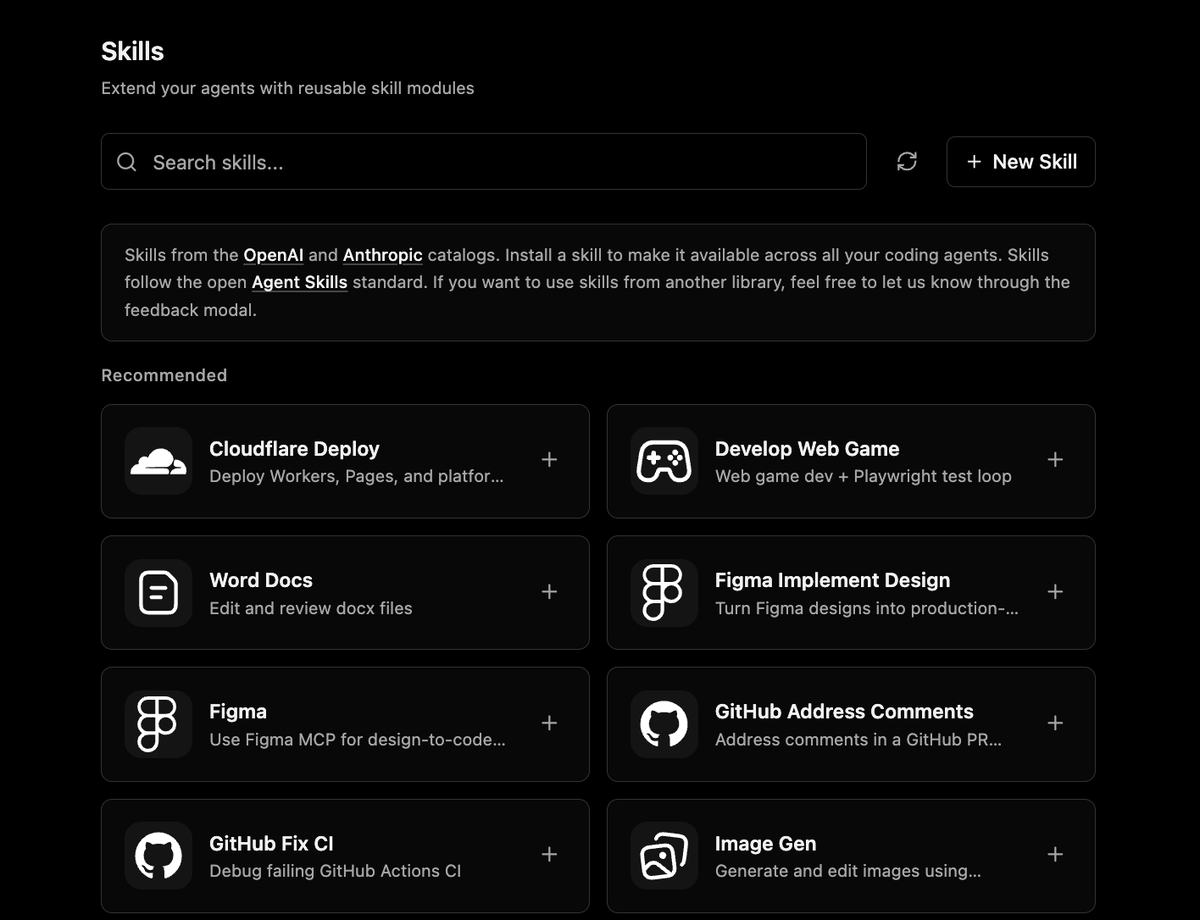Add the Figma Implement Design skill
This screenshot has width=1200, height=920.
coord(1055,592)
